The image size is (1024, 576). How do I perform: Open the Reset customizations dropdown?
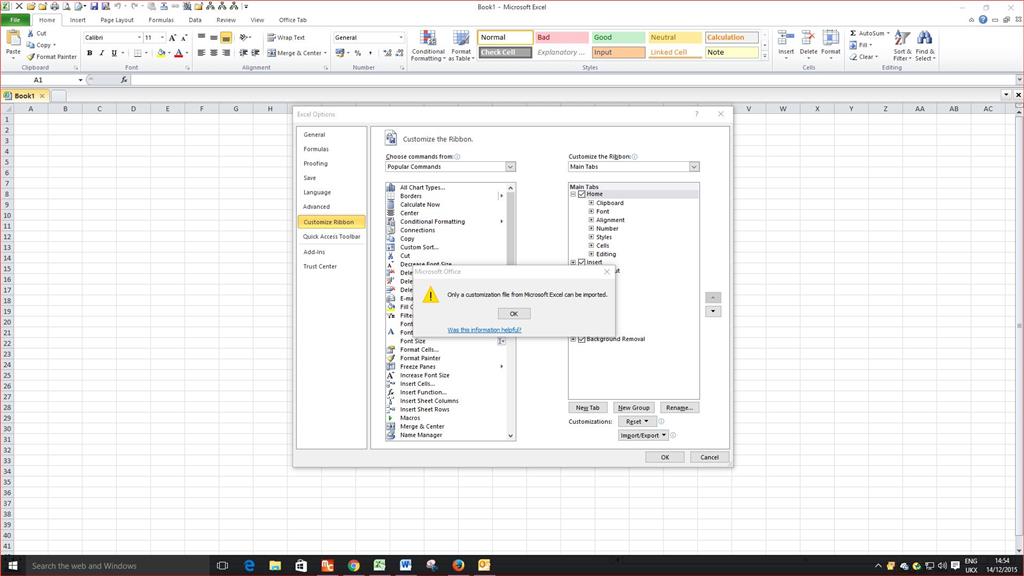637,421
